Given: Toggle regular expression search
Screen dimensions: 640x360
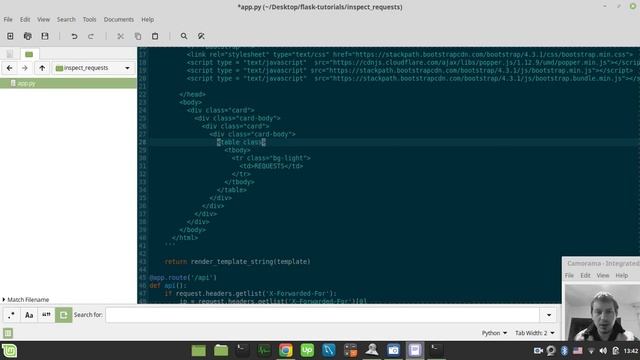Looking at the screenshot, I should pyautogui.click(x=11, y=315).
